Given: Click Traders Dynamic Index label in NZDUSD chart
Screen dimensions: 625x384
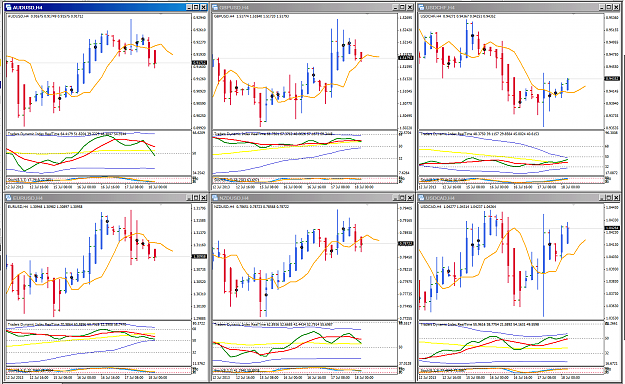Looking at the screenshot, I should click(273, 325).
